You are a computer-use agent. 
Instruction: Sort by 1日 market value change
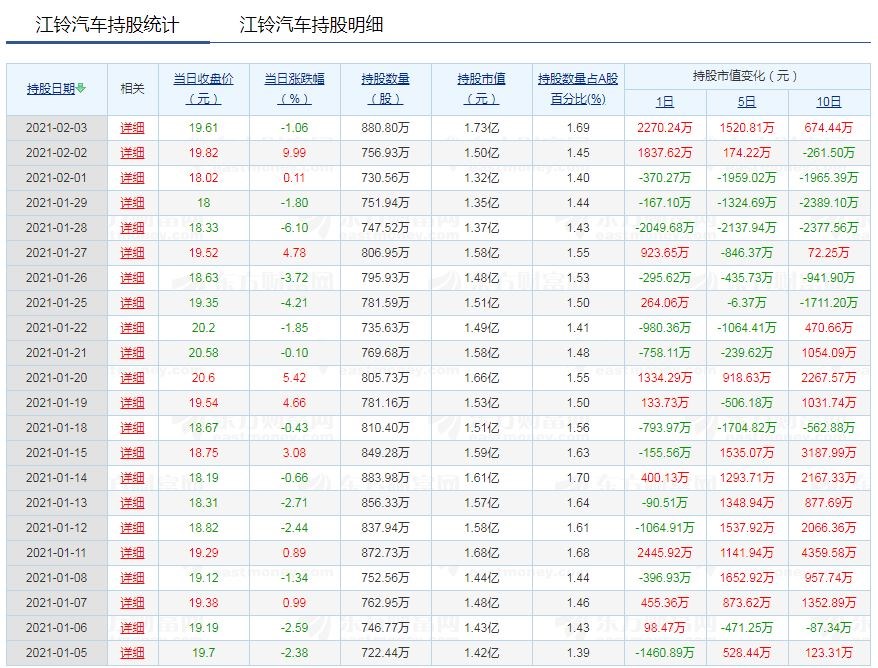665,102
